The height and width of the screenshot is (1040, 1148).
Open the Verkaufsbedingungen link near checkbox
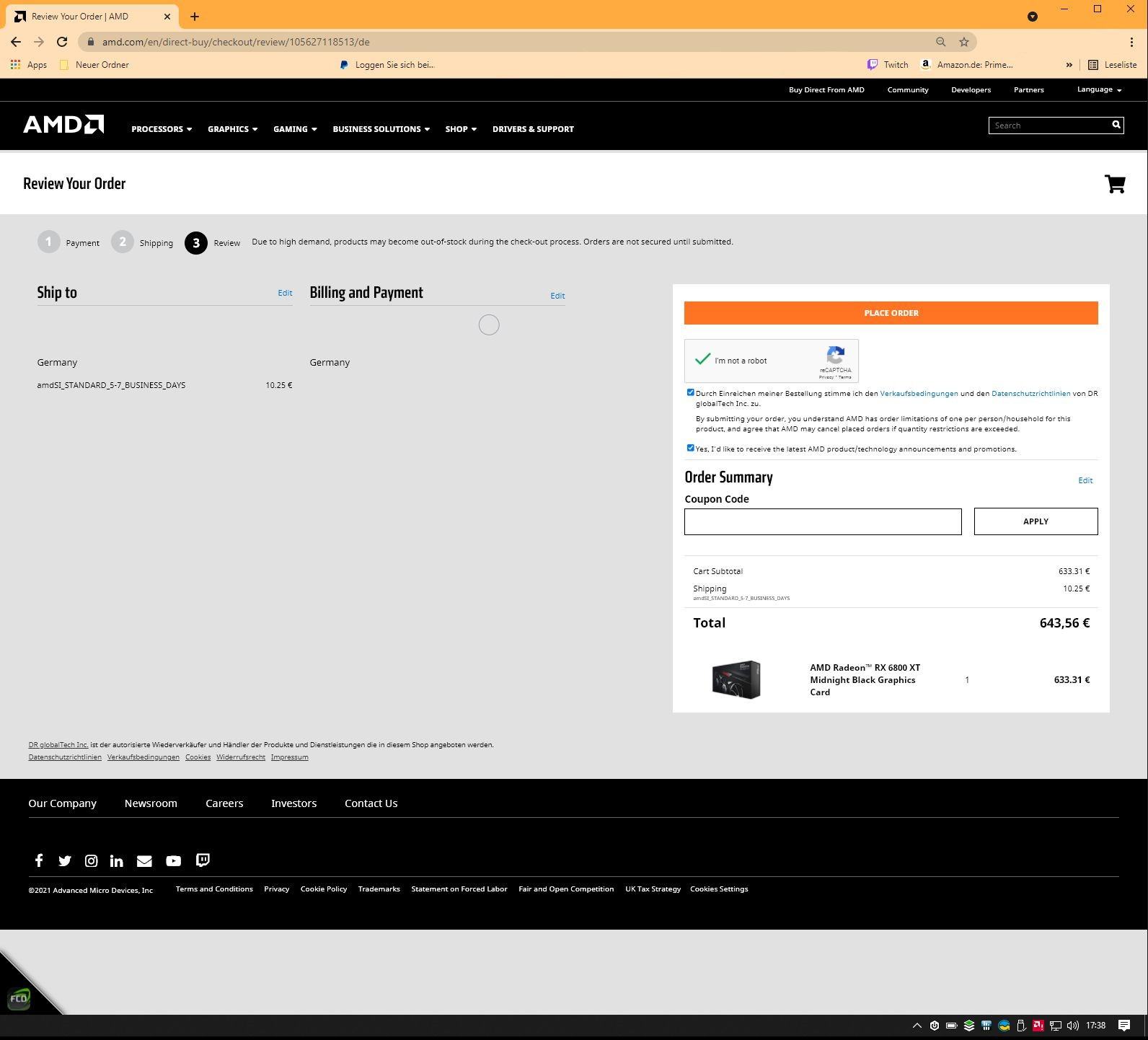919,394
